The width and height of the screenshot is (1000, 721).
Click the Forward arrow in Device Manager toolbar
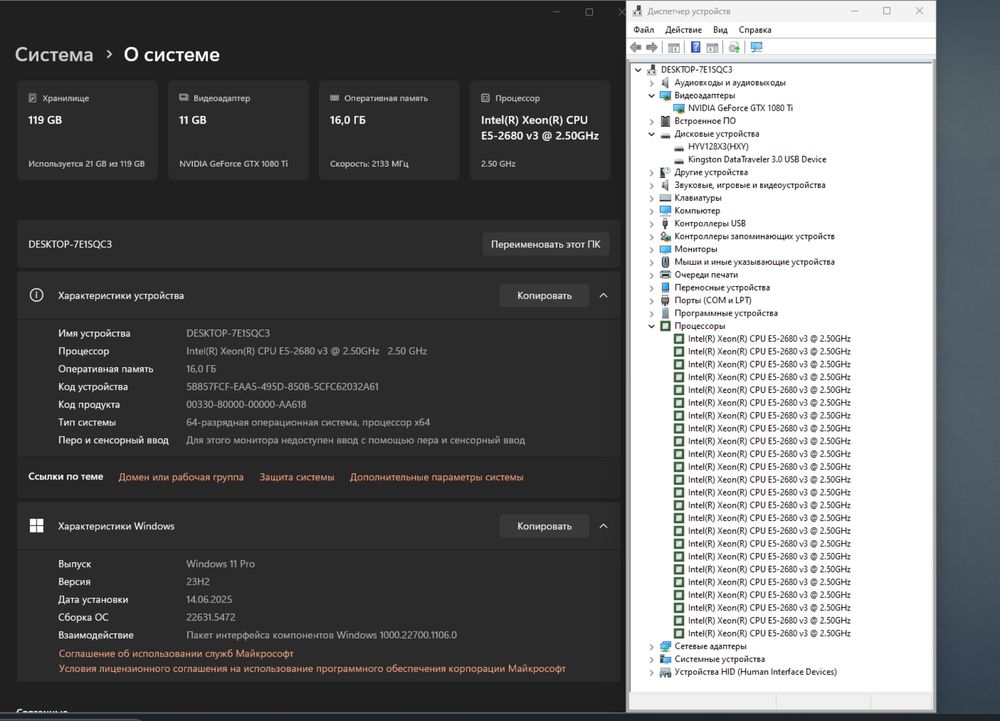pyautogui.click(x=652, y=47)
